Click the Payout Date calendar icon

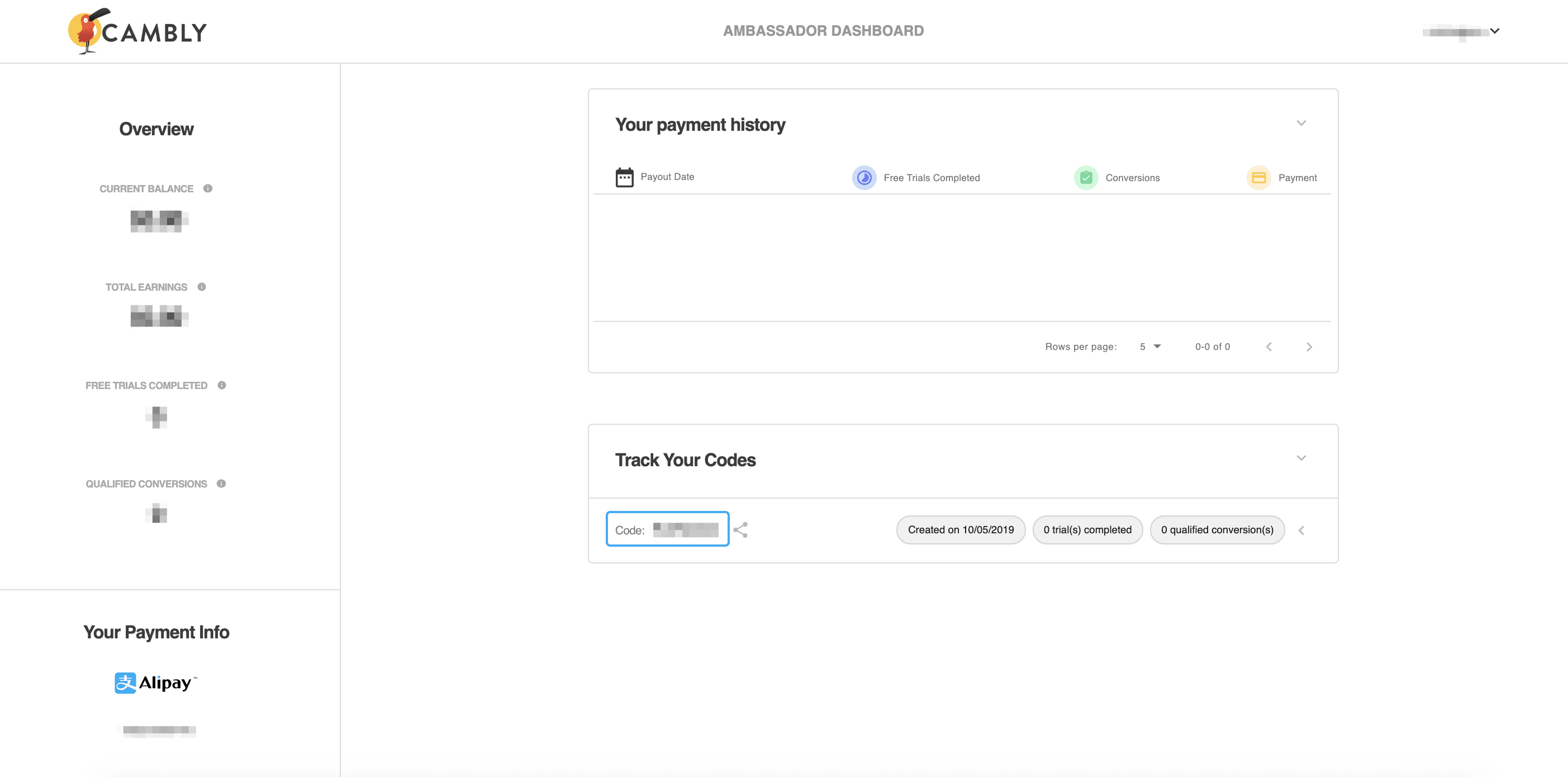pos(624,177)
